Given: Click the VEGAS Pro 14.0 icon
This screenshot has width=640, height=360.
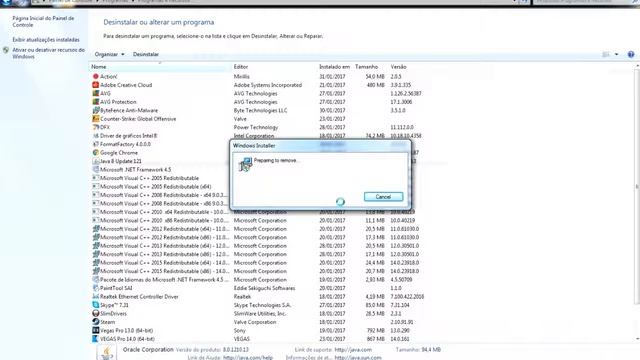Looking at the screenshot, I should [x=96, y=339].
